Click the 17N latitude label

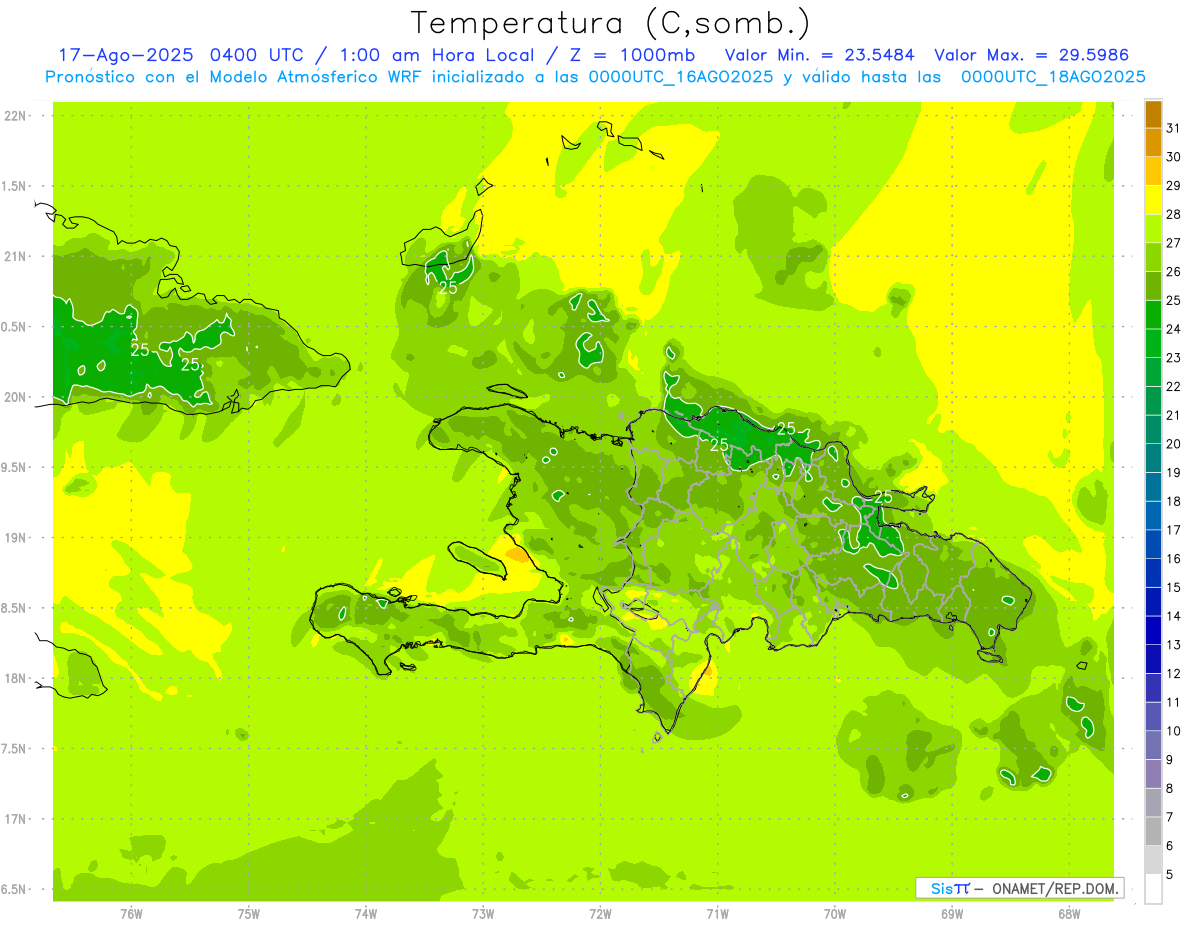16,820
